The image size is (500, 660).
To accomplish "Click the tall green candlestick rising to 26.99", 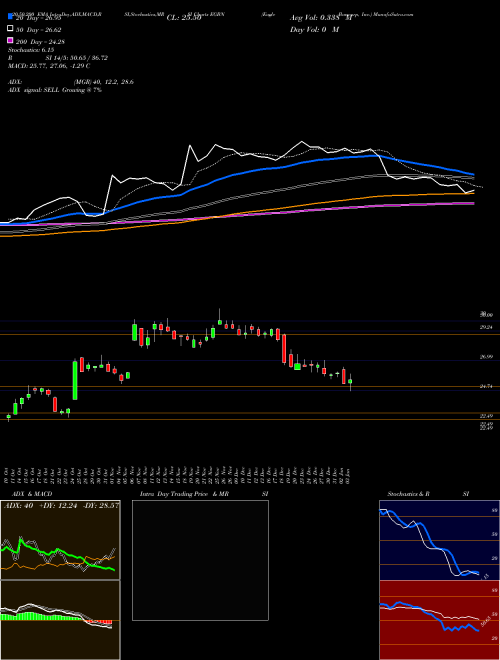I will 75,380.
